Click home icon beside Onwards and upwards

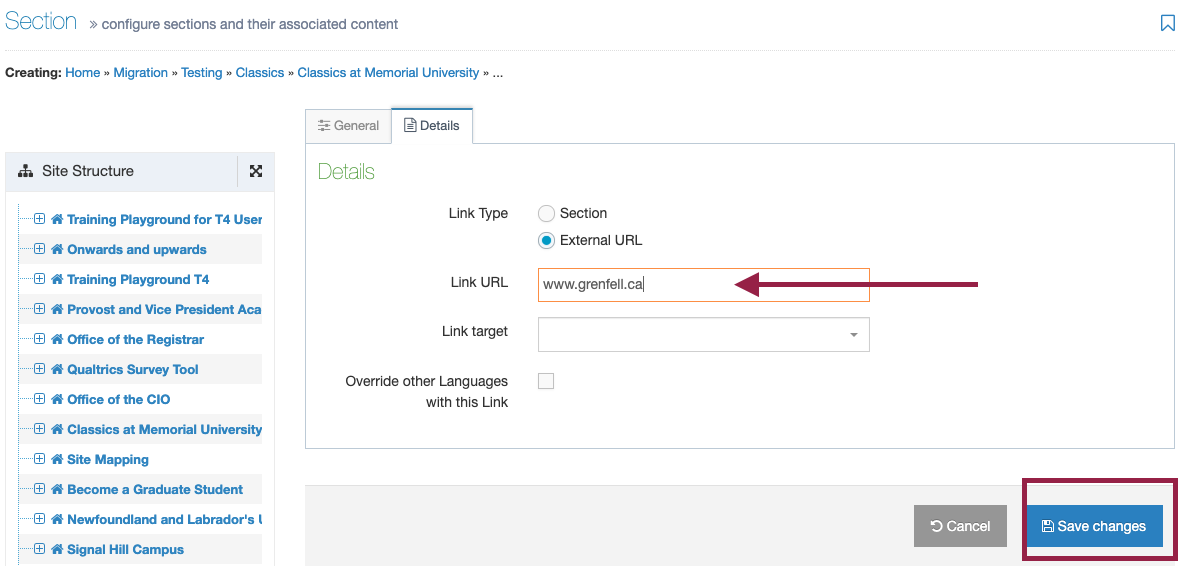57,250
